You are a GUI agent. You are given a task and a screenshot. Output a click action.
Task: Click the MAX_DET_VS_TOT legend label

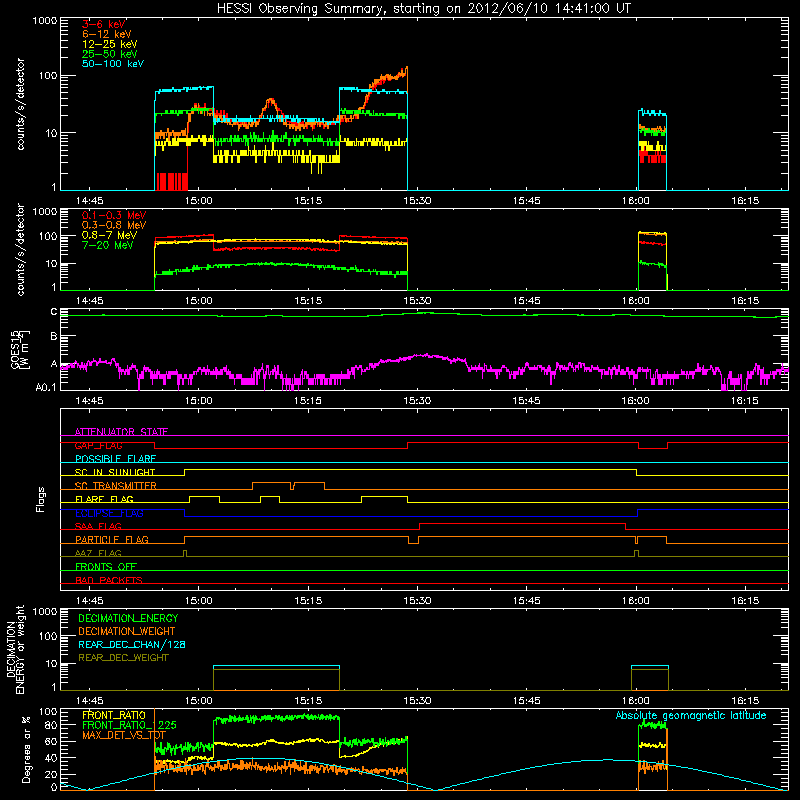click(124, 735)
